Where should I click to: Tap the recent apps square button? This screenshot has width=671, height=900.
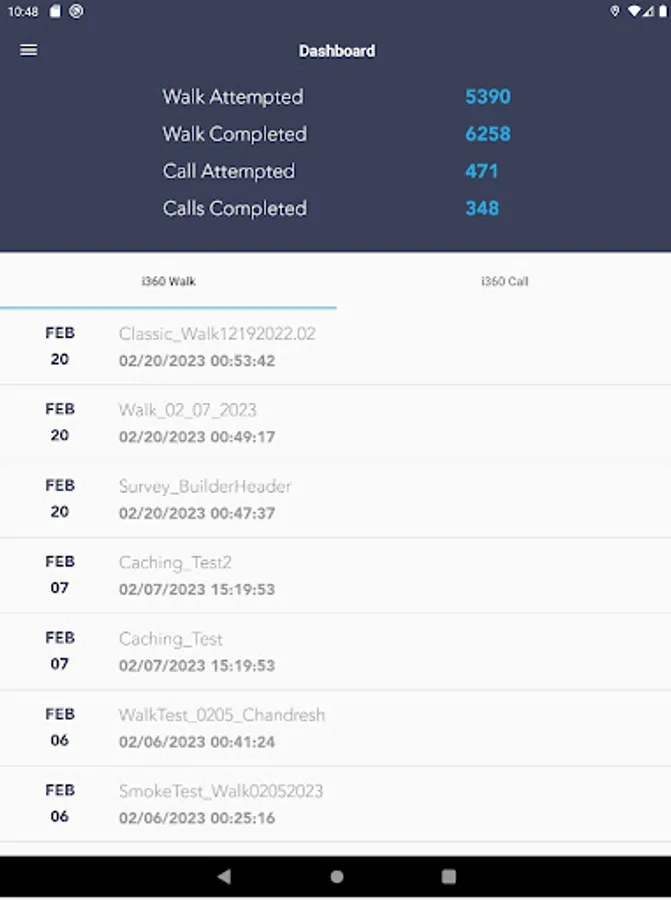tap(448, 876)
